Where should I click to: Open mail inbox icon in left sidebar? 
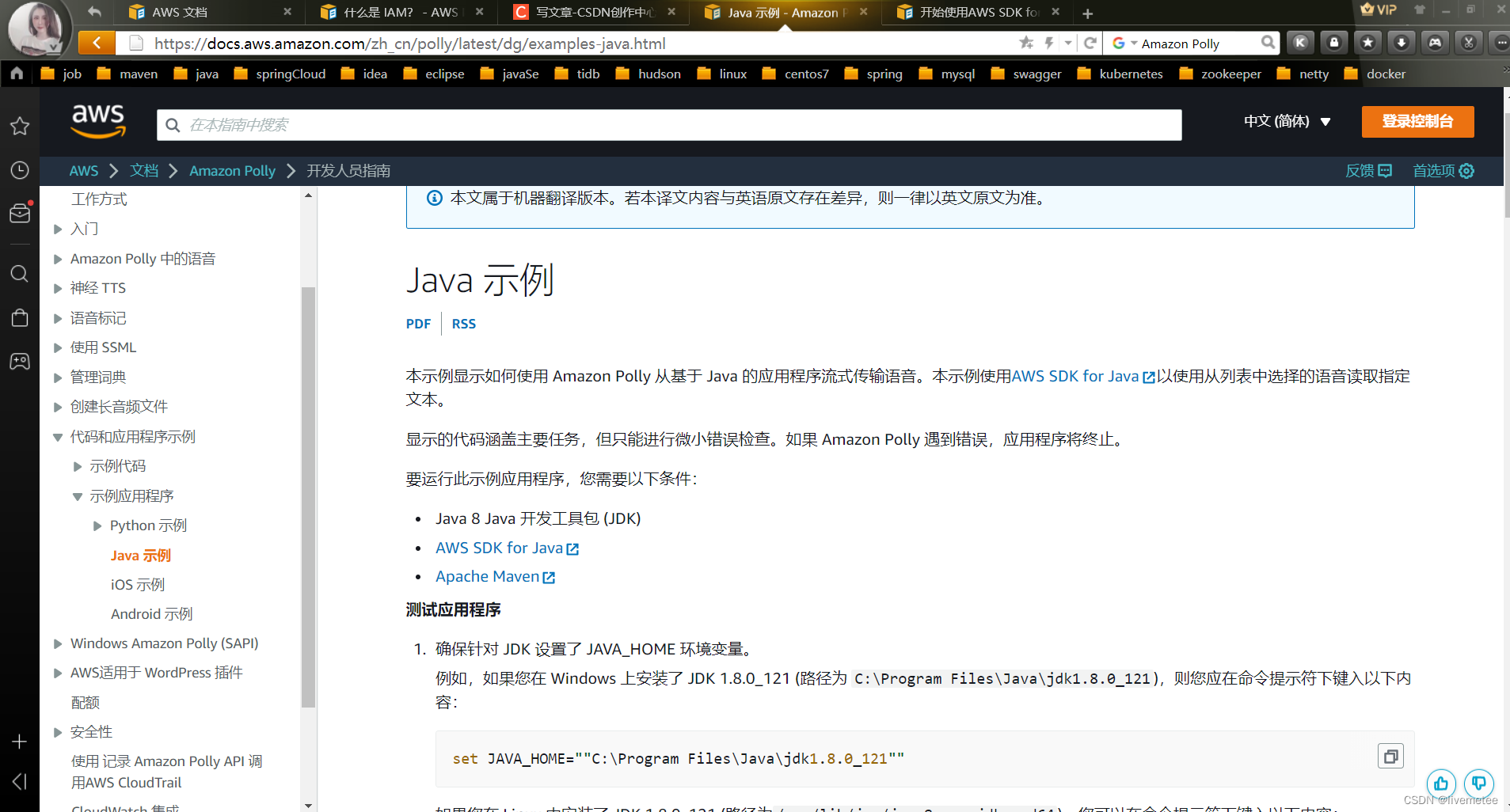(x=20, y=213)
